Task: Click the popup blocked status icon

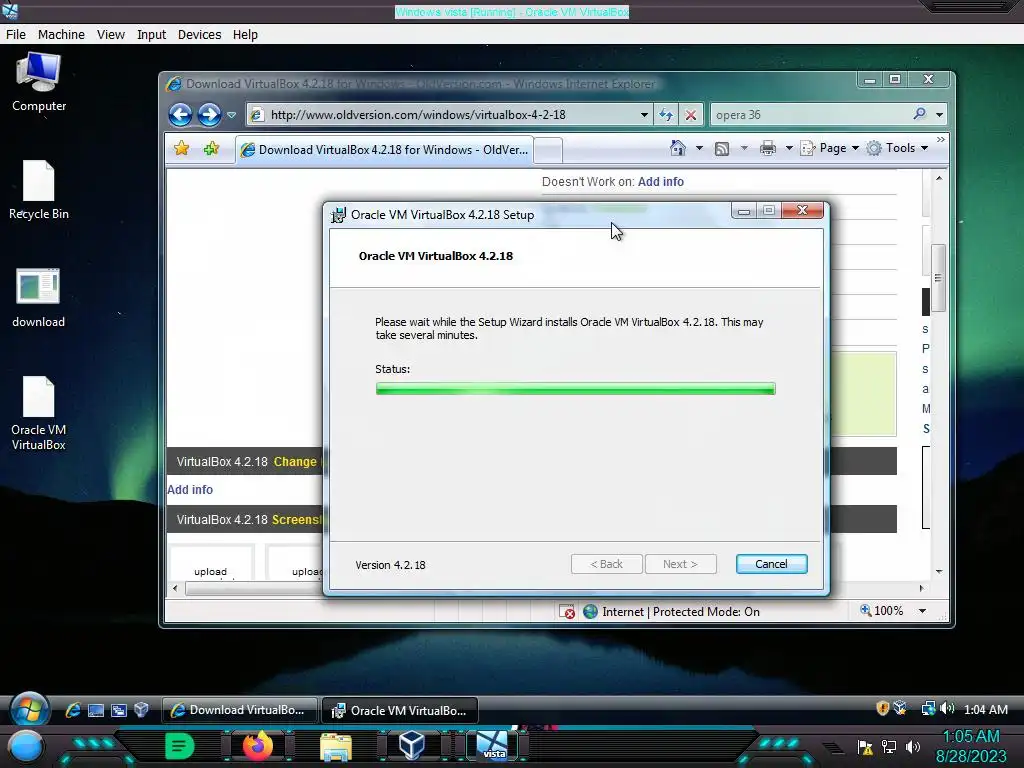Action: [567, 612]
